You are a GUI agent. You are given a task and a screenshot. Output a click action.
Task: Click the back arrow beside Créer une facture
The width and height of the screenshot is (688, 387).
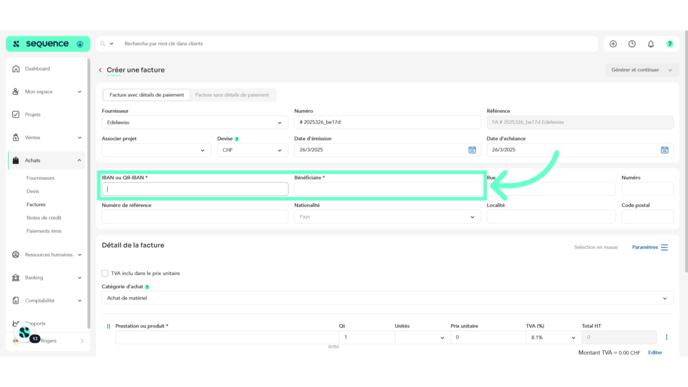click(100, 70)
